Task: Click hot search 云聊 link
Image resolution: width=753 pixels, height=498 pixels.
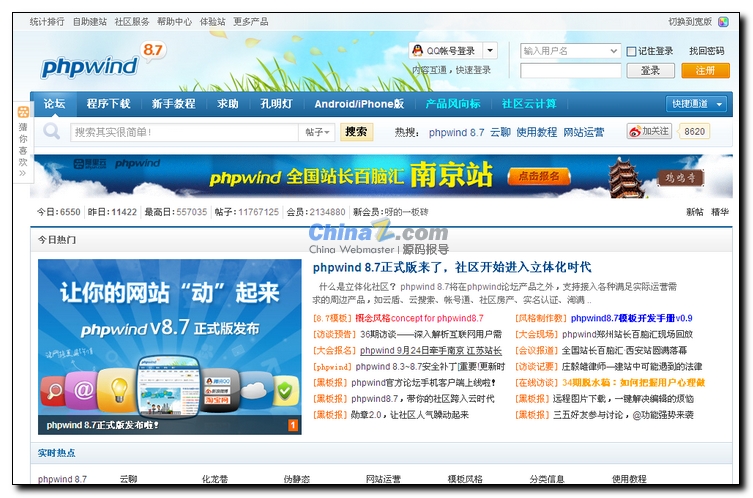Action: [500, 132]
